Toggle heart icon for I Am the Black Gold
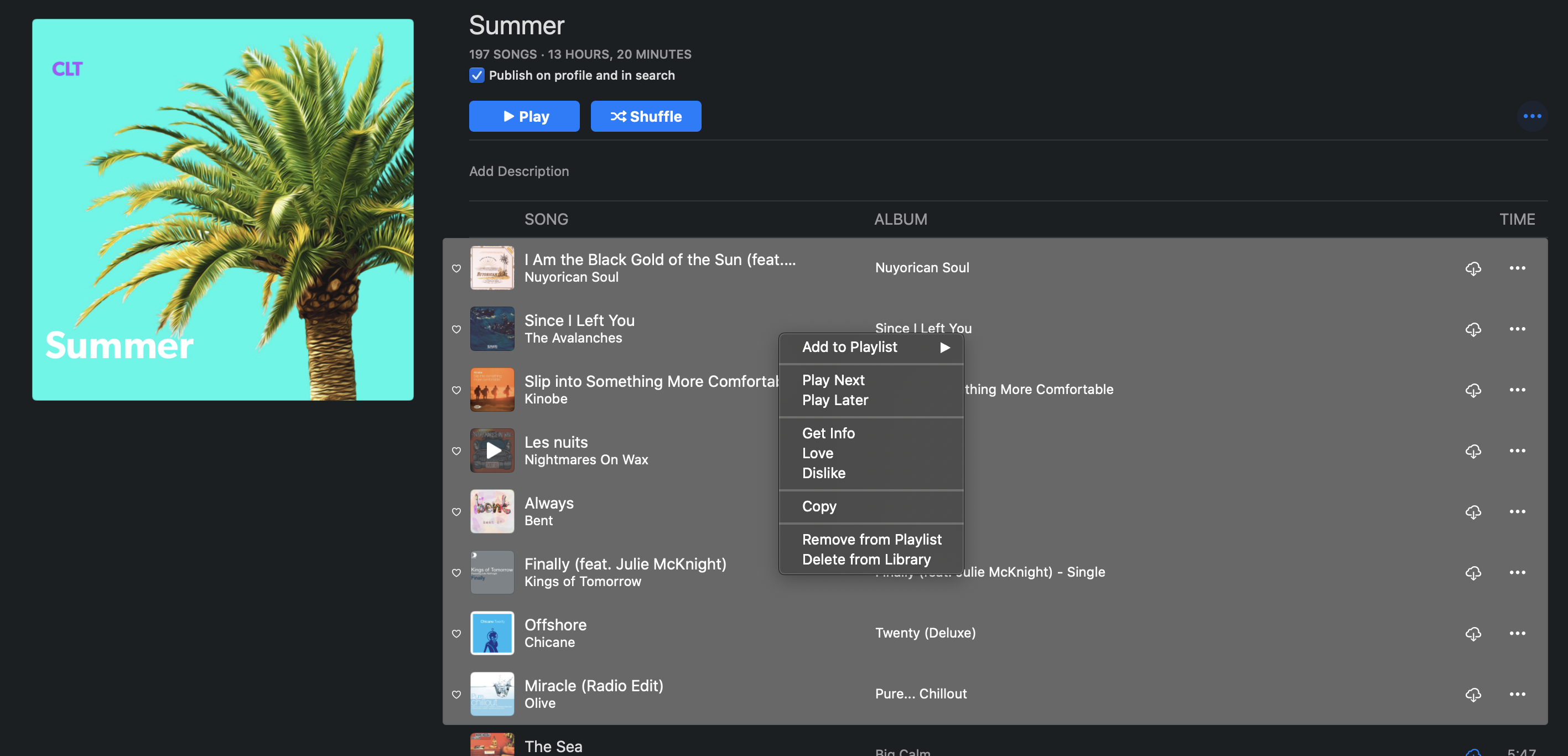This screenshot has height=756, width=1568. [x=456, y=268]
